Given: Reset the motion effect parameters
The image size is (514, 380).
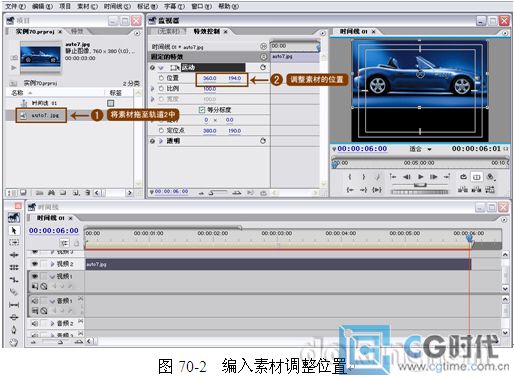Looking at the screenshot, I should coord(263,67).
